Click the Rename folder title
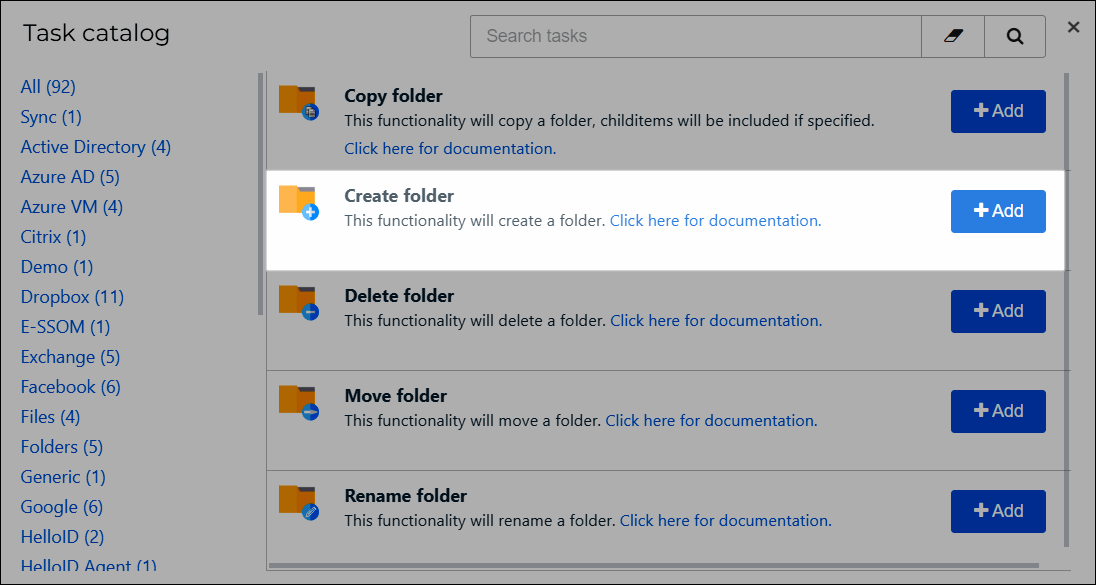The height and width of the screenshot is (585, 1096). click(405, 496)
